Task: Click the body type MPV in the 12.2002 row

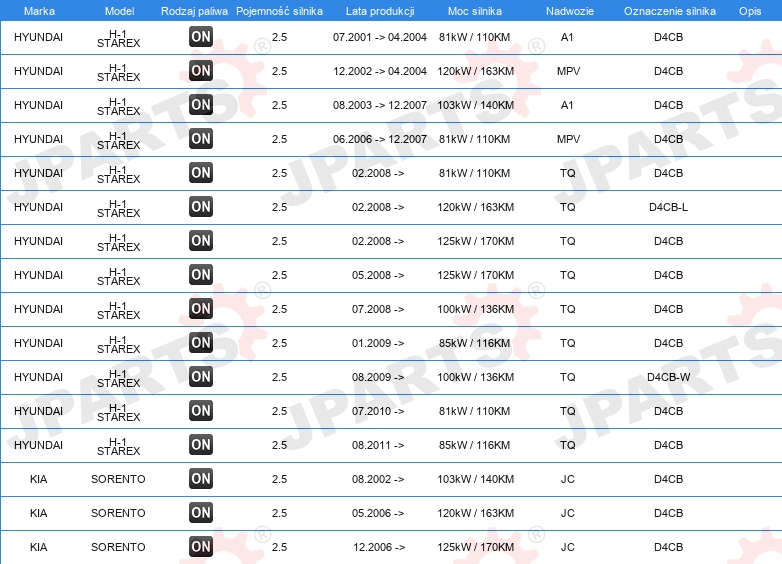Action: [x=569, y=71]
